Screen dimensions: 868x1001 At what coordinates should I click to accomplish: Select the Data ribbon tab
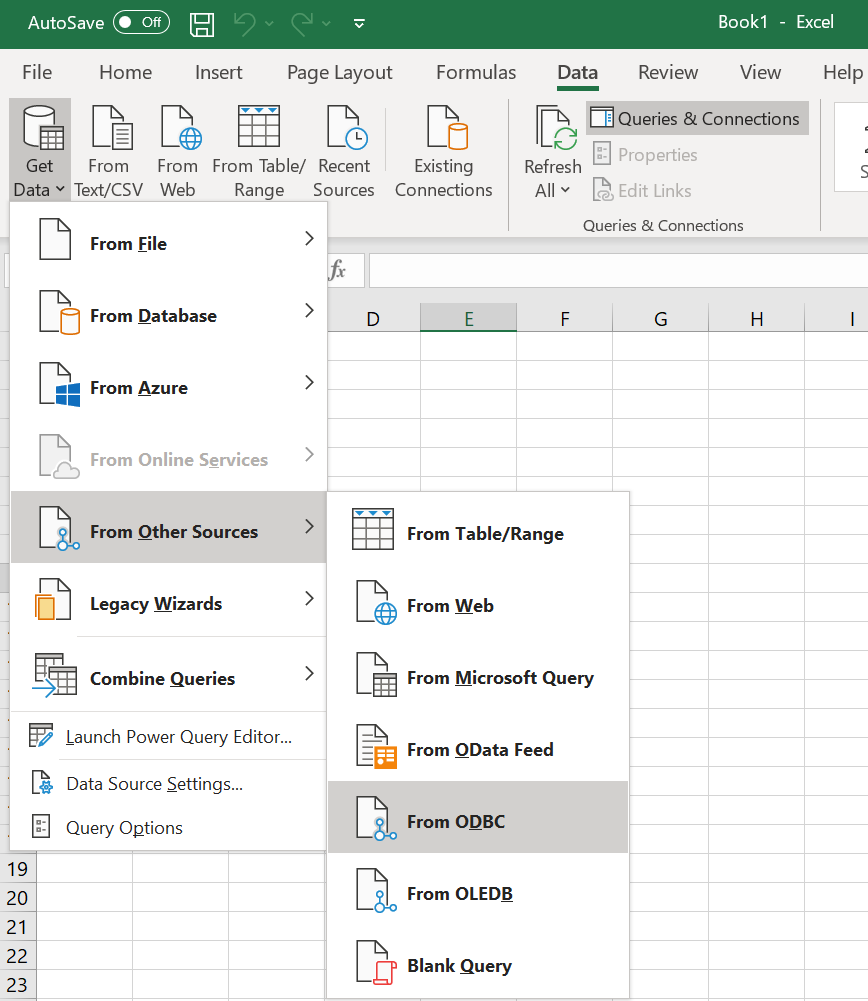tap(578, 72)
